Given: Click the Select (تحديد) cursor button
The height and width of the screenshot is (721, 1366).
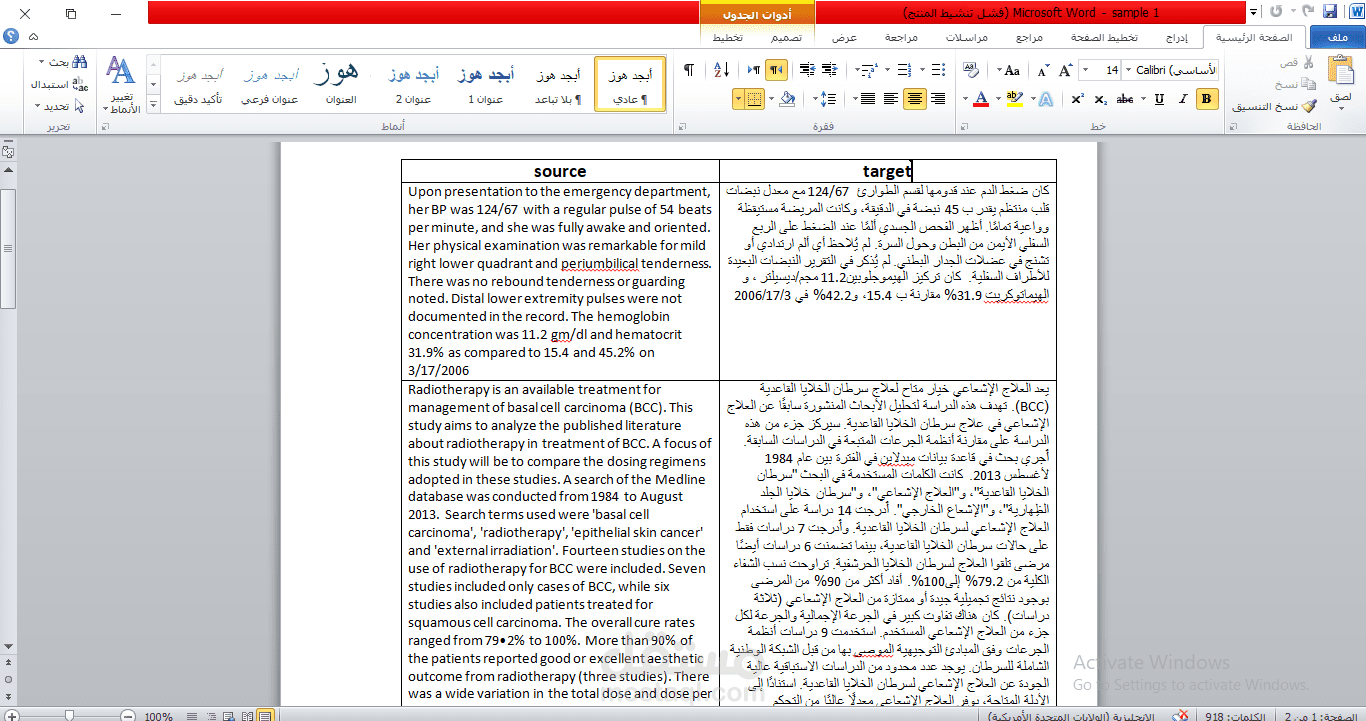Looking at the screenshot, I should (x=62, y=106).
